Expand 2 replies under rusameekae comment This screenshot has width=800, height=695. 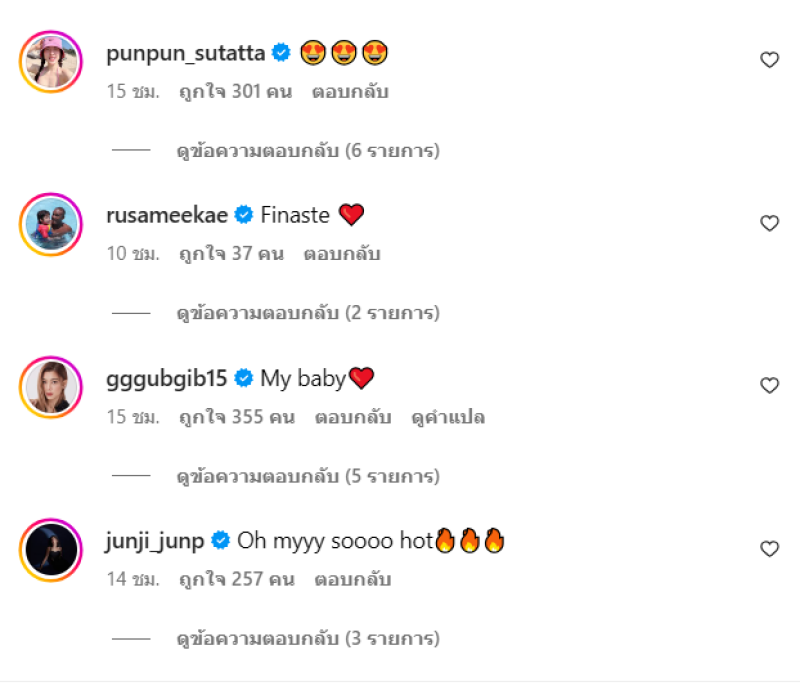(x=307, y=313)
